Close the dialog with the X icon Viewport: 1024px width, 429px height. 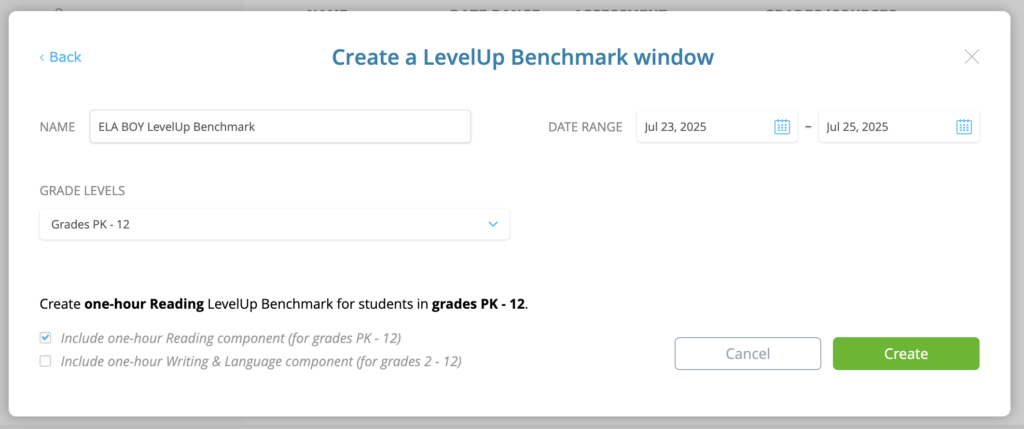click(x=972, y=57)
